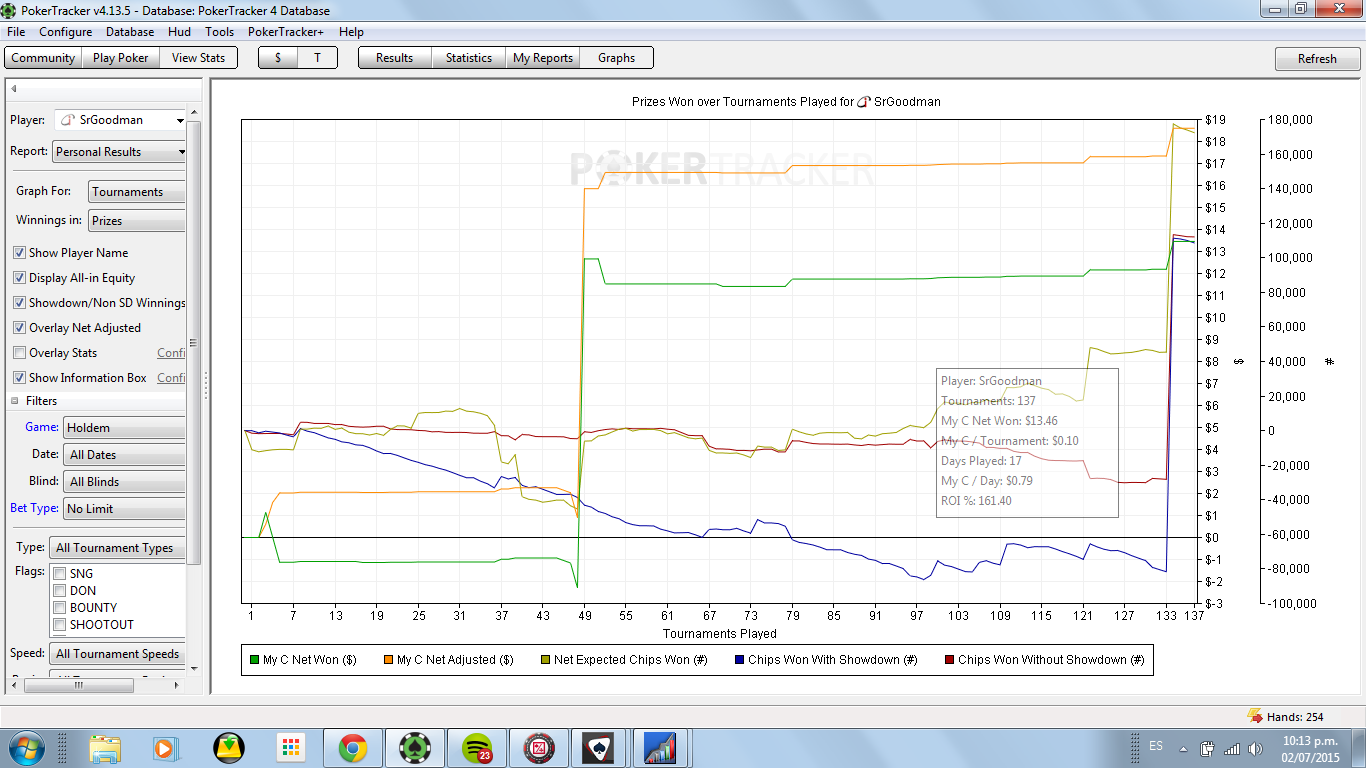Open Google Chrome from the taskbar

[352, 747]
